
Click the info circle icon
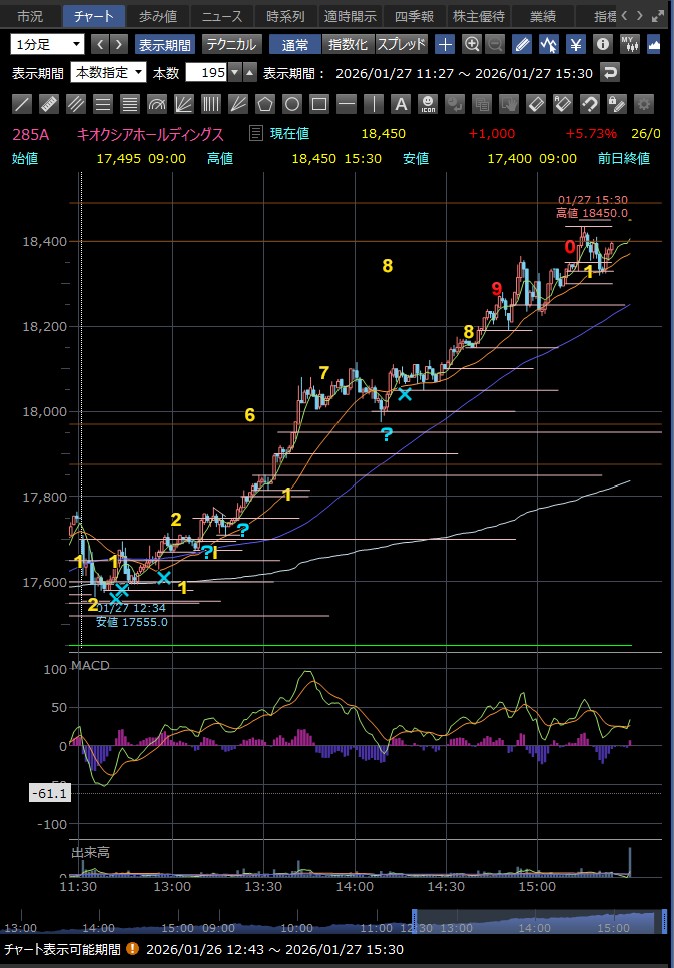pyautogui.click(x=602, y=44)
